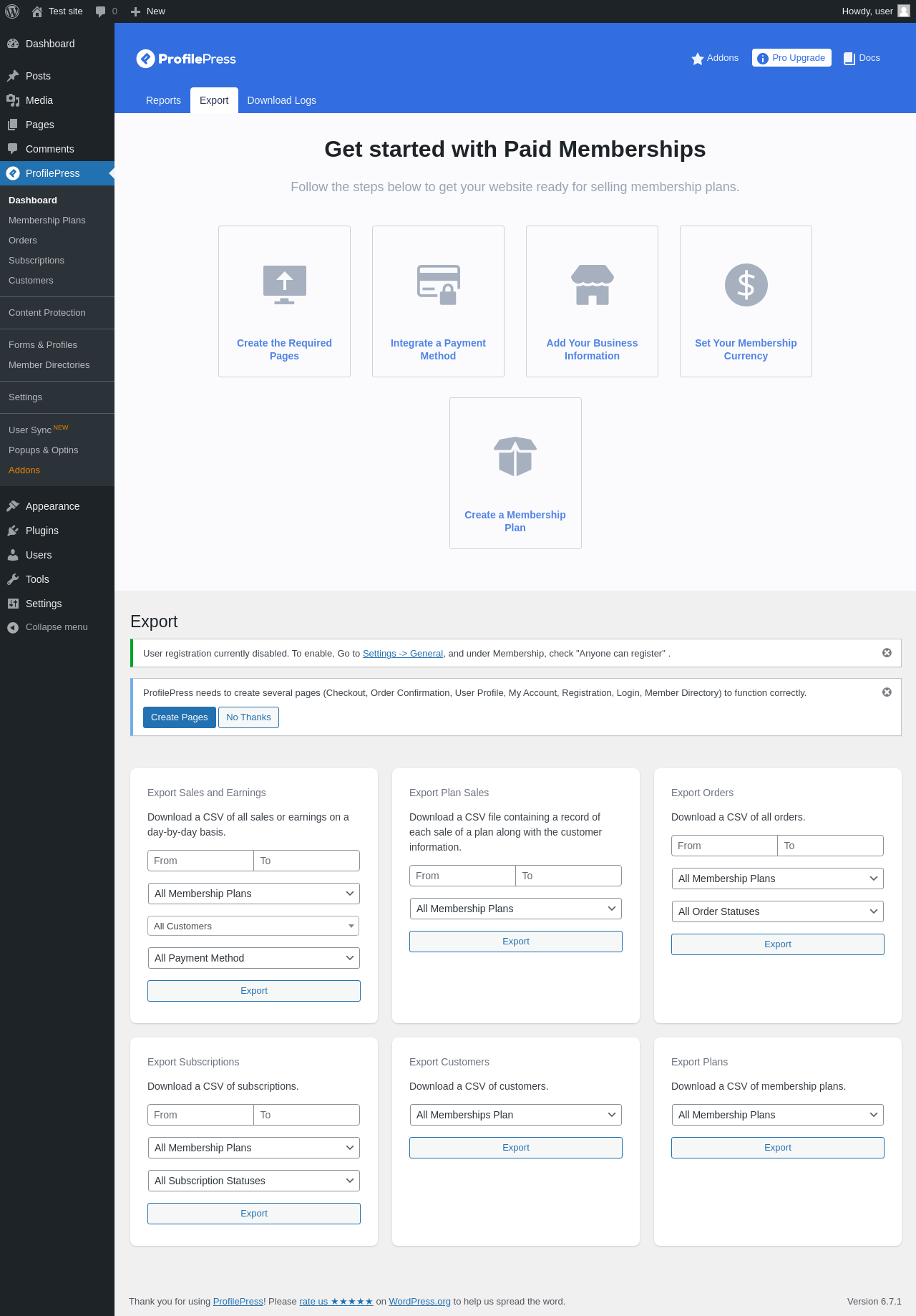Expand the All Order Statuses dropdown

tap(777, 911)
